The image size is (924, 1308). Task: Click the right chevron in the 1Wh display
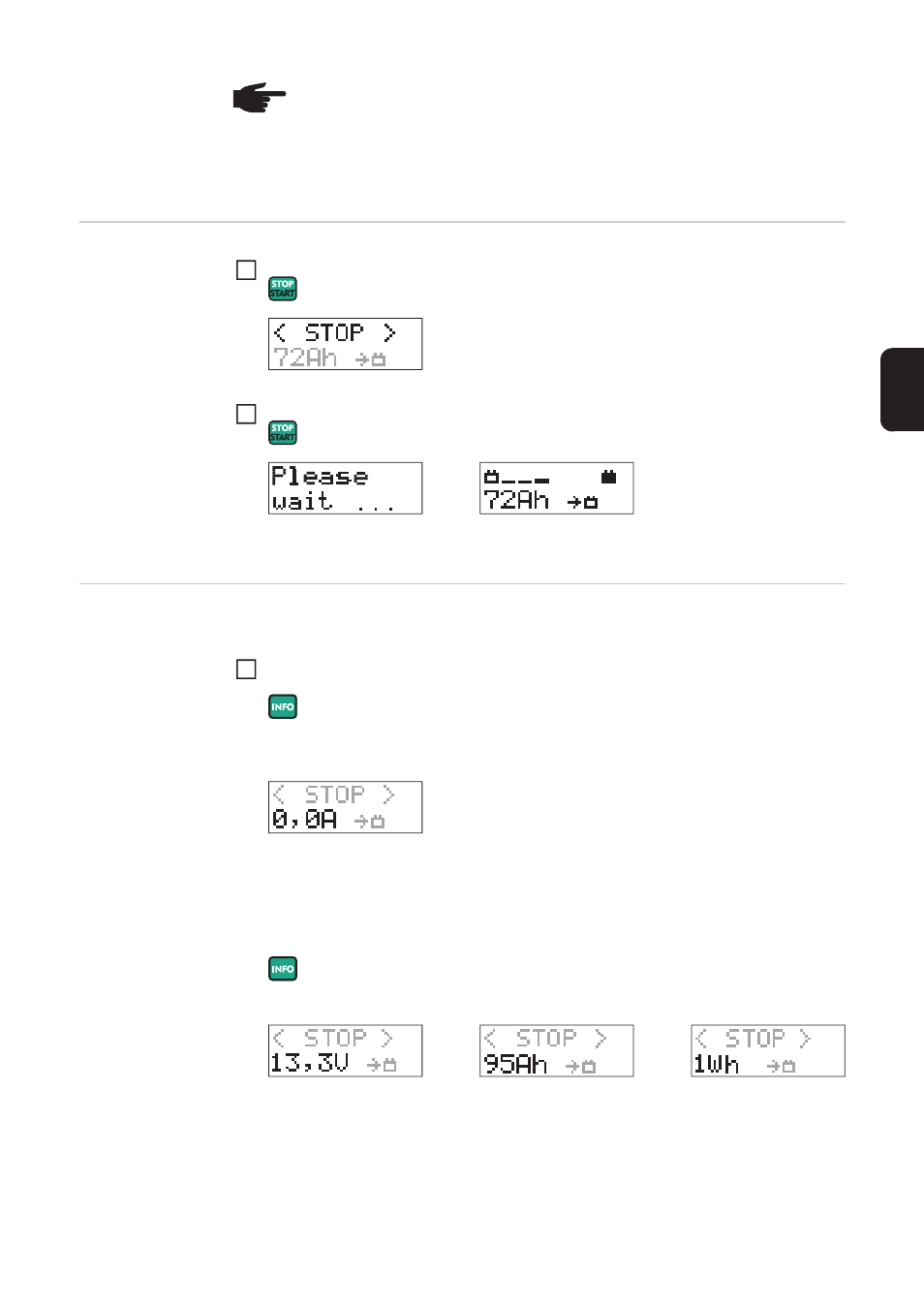coord(804,1039)
